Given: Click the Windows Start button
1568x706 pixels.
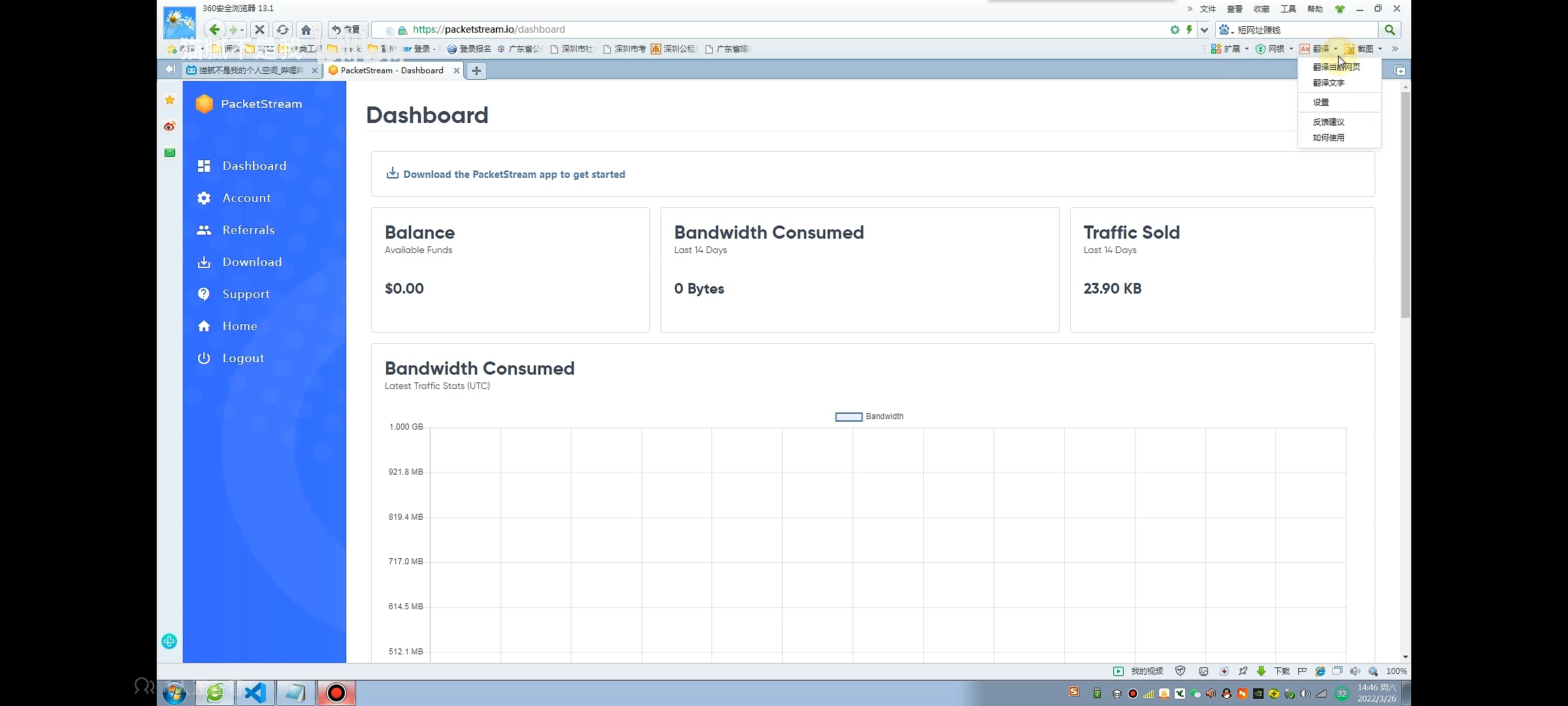Looking at the screenshot, I should (x=174, y=693).
